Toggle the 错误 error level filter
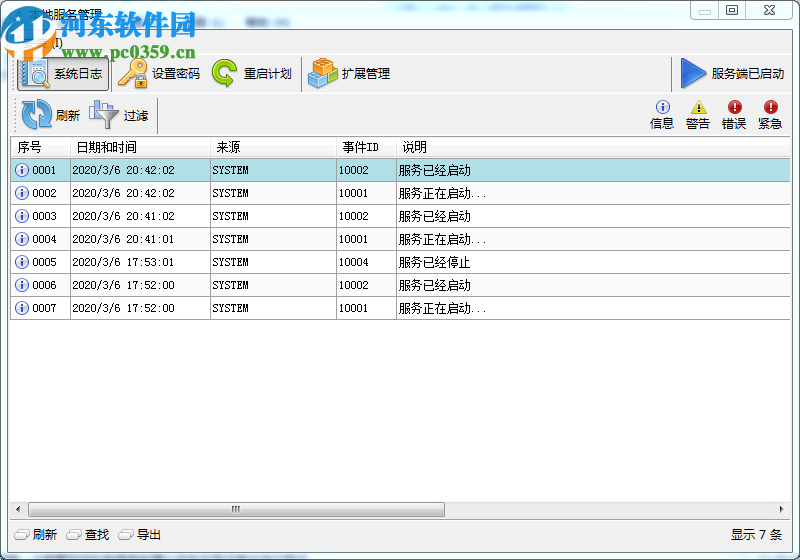The image size is (800, 560). pyautogui.click(x=734, y=115)
